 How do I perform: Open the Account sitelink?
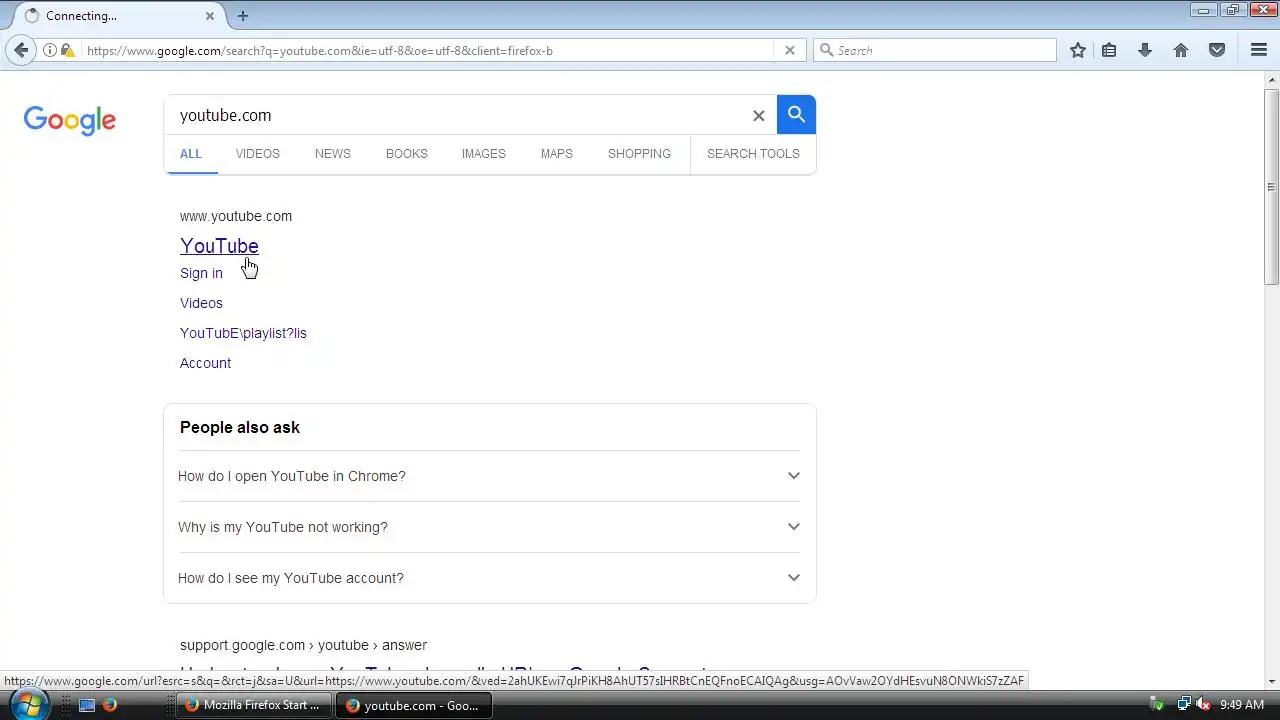[x=205, y=363]
